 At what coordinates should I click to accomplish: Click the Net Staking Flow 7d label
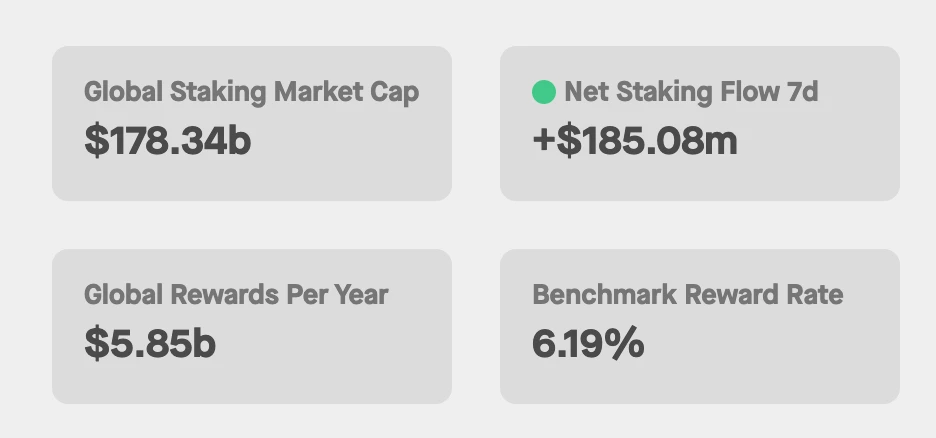click(x=690, y=92)
